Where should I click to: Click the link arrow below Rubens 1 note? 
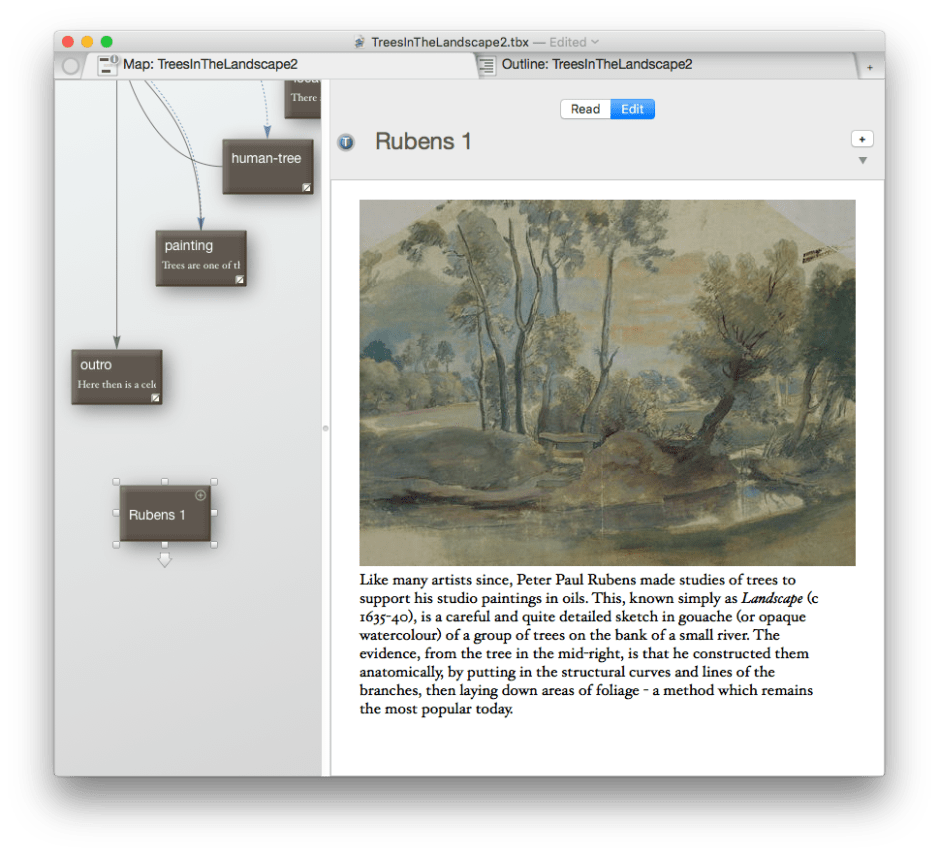[165, 560]
